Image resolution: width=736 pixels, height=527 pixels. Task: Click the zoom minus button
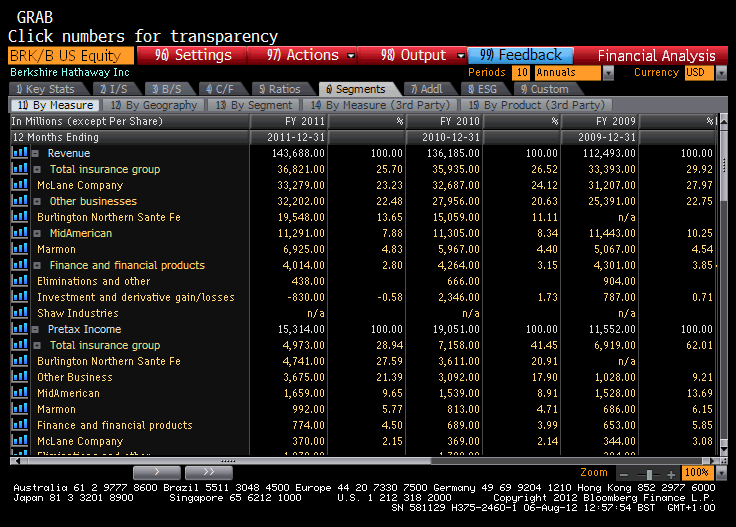pos(624,474)
